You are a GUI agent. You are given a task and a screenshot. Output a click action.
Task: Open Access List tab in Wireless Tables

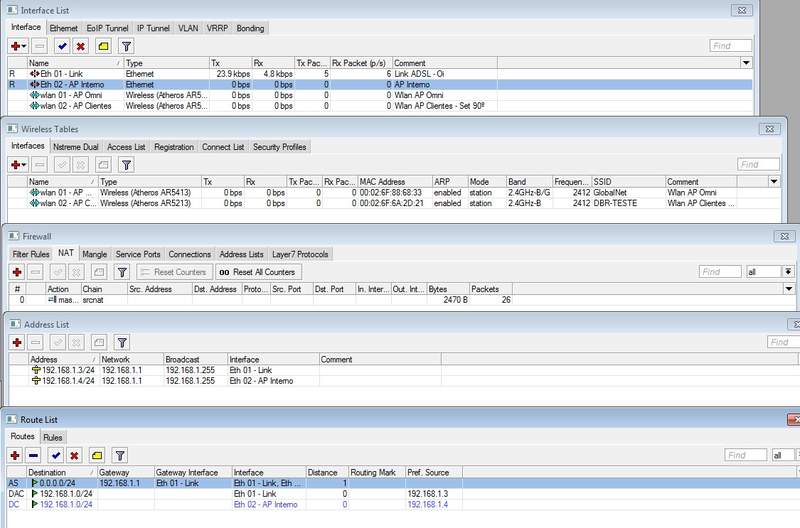pos(127,147)
